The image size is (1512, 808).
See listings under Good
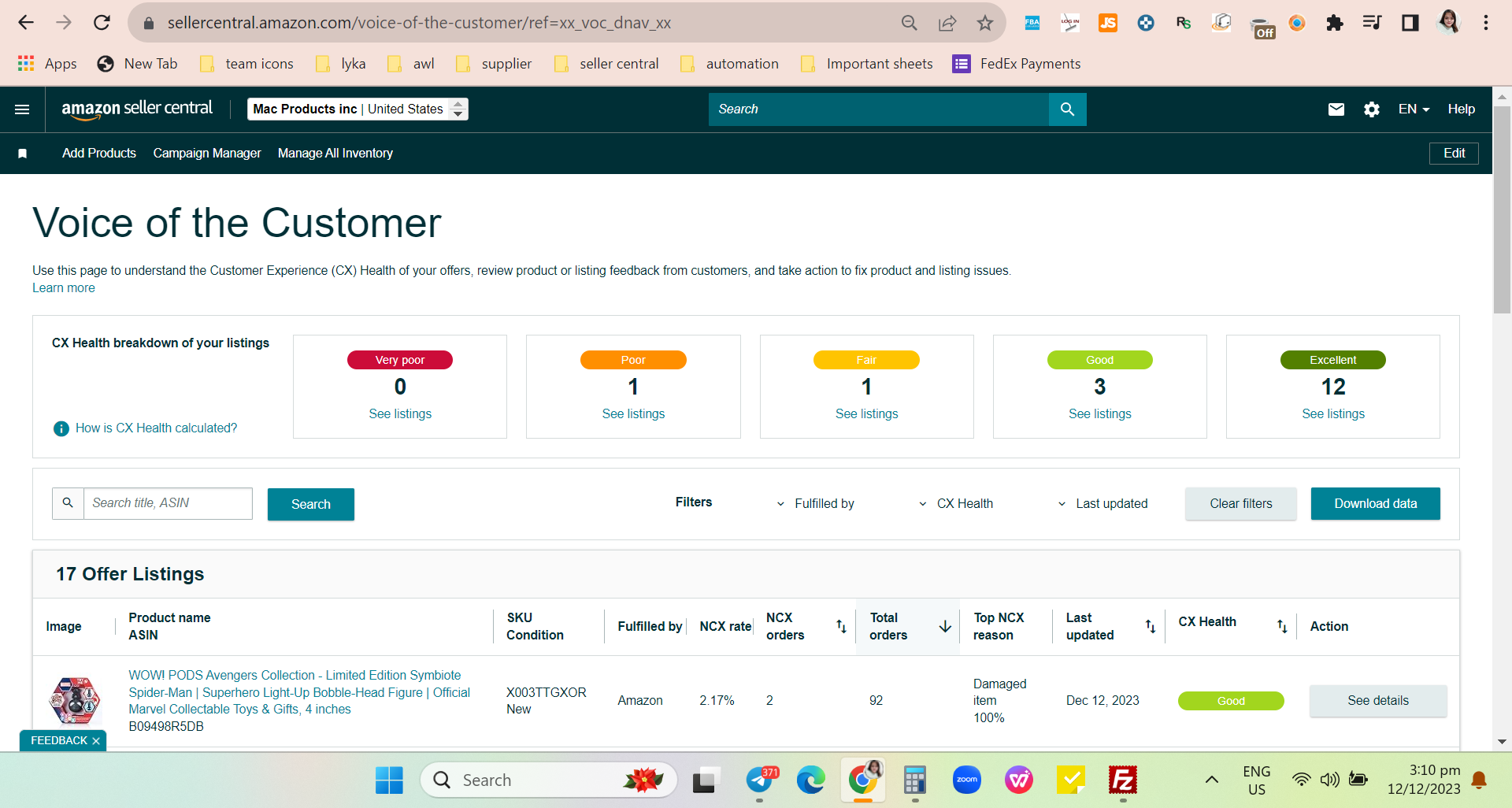click(x=1099, y=414)
